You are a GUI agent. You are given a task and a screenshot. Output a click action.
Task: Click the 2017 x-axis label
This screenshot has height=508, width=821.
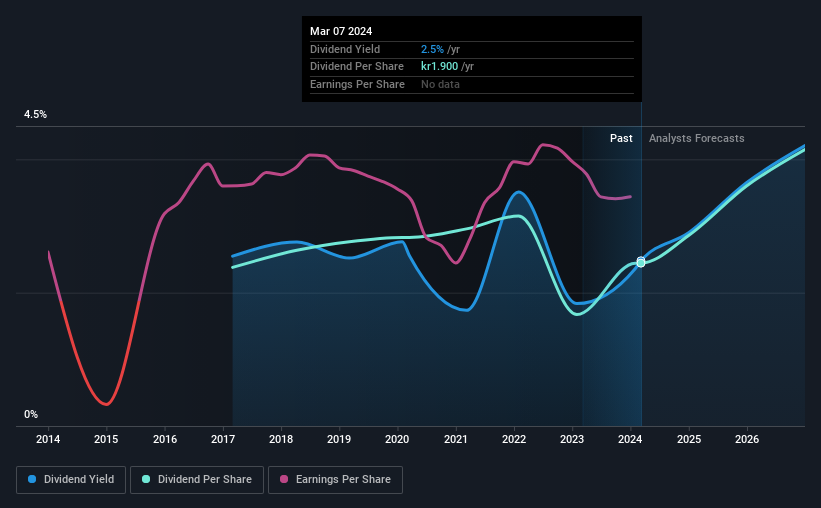point(223,439)
